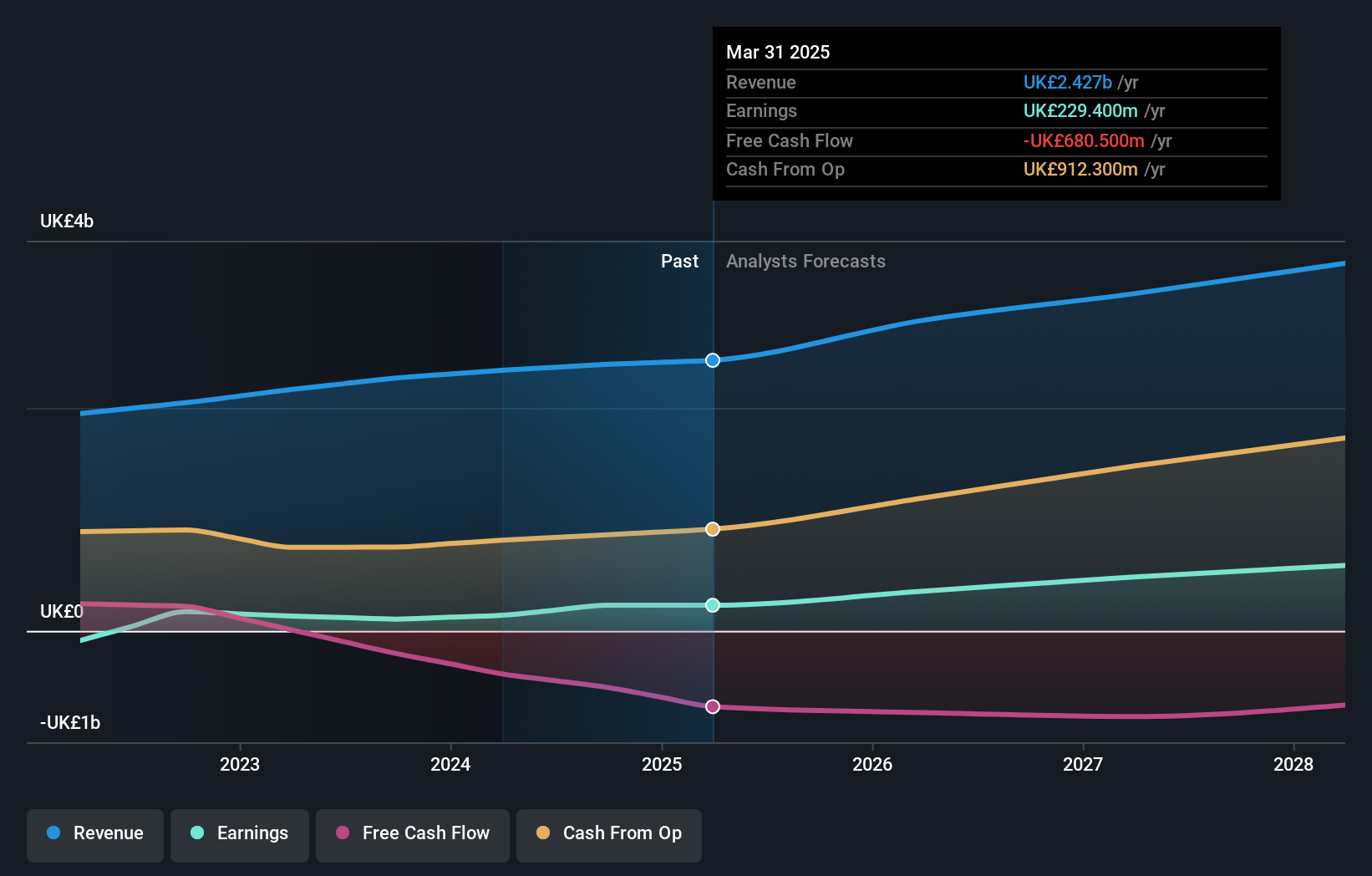Image resolution: width=1372 pixels, height=876 pixels.
Task: Click the UK£2.427b revenue value in tooltip
Action: pos(1068,83)
